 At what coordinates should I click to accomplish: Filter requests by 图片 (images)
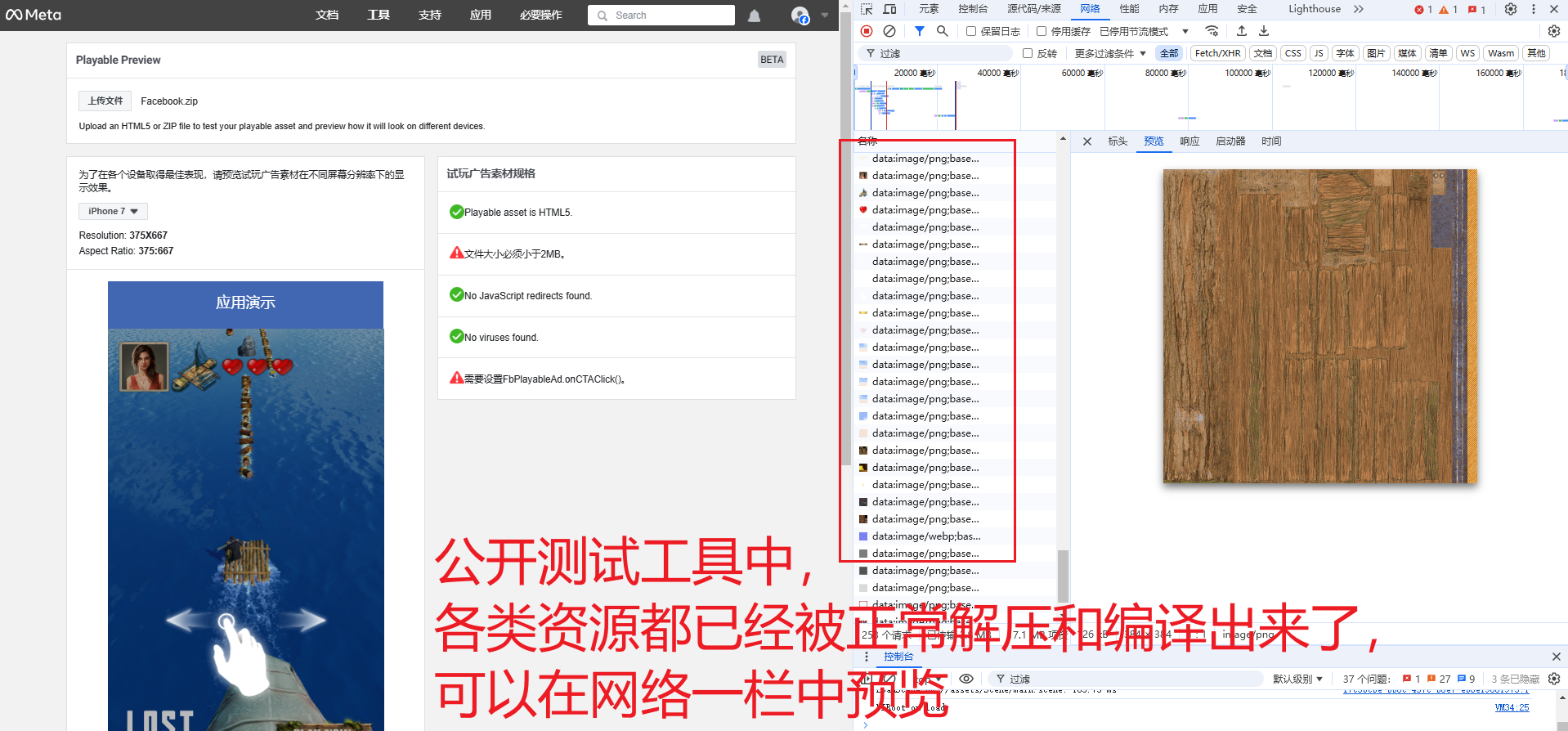[x=1376, y=53]
